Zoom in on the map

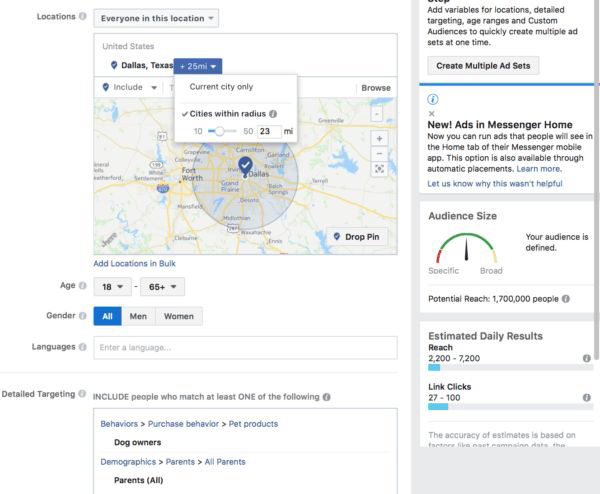379,138
